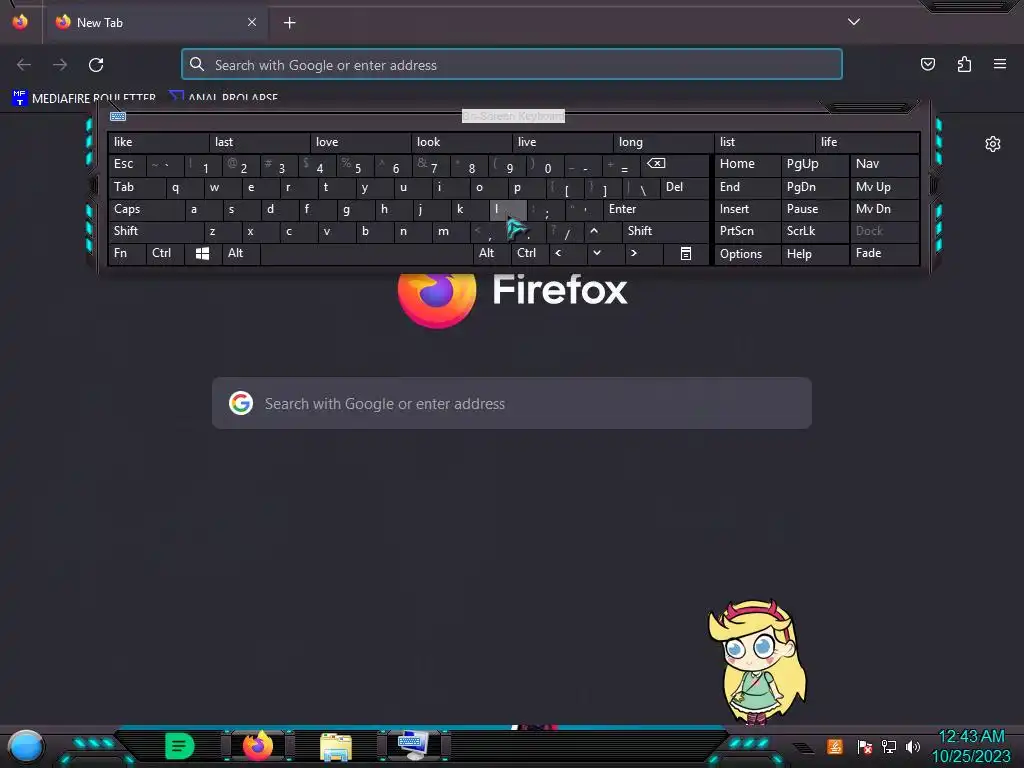Image resolution: width=1024 pixels, height=768 pixels.
Task: Open the green notes app on taskbar
Action: point(180,746)
